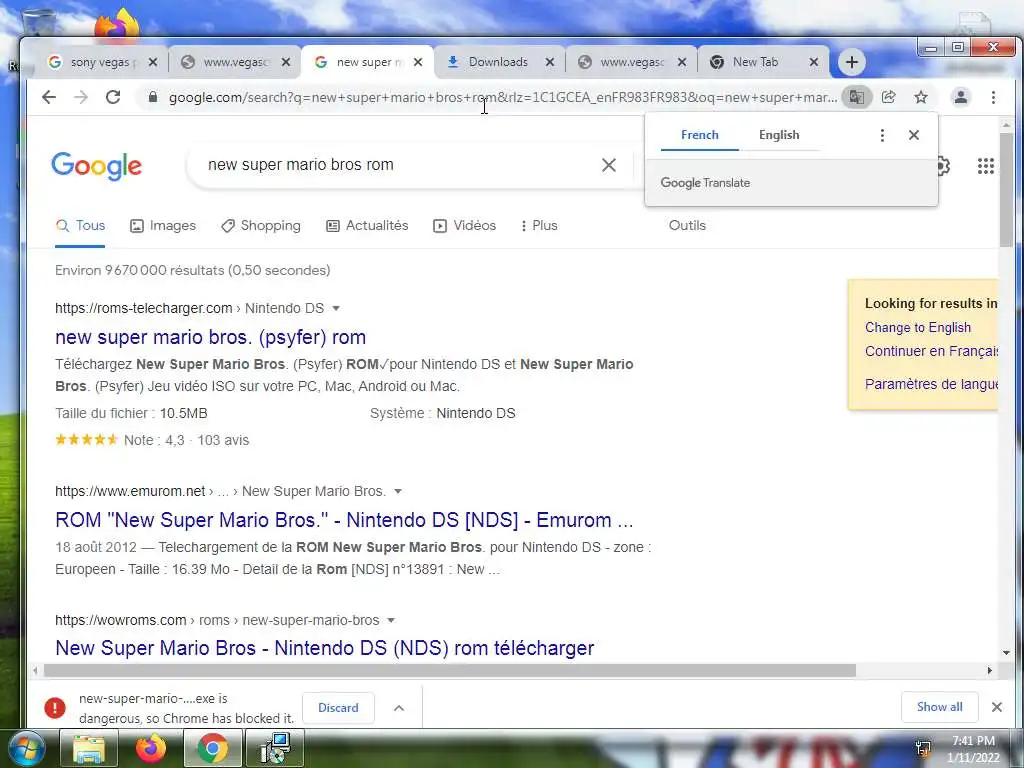This screenshot has width=1024, height=768.
Task: Click the forward navigation arrow
Action: (81, 97)
